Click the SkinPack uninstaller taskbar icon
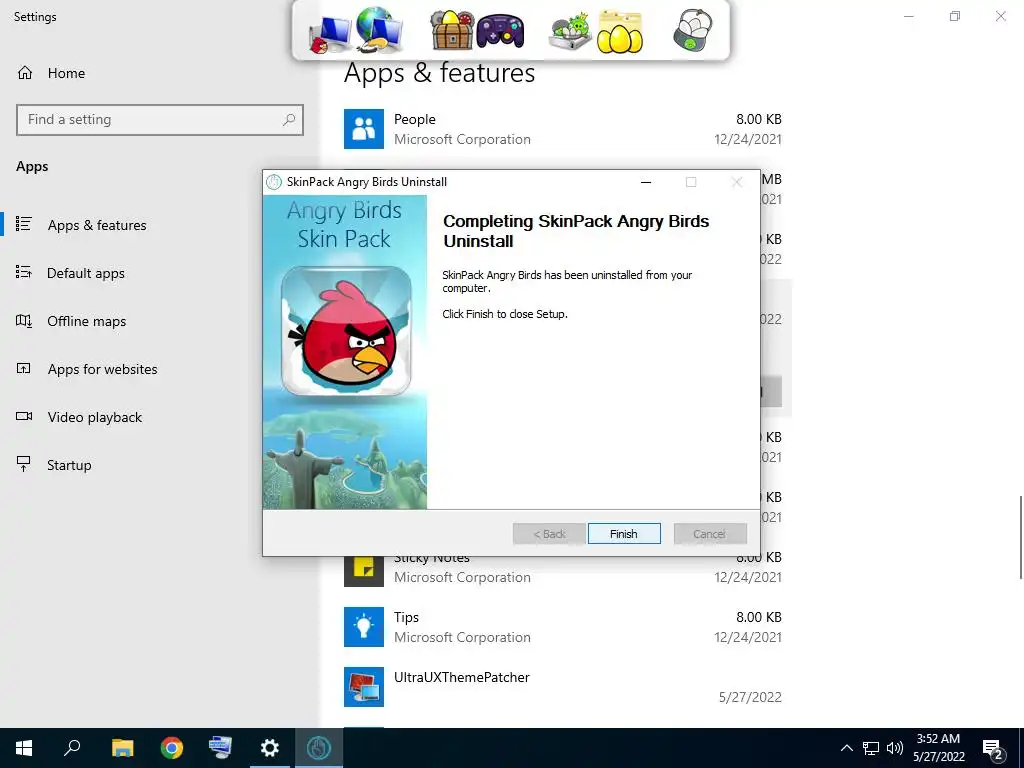Viewport: 1024px width, 768px height. point(319,748)
